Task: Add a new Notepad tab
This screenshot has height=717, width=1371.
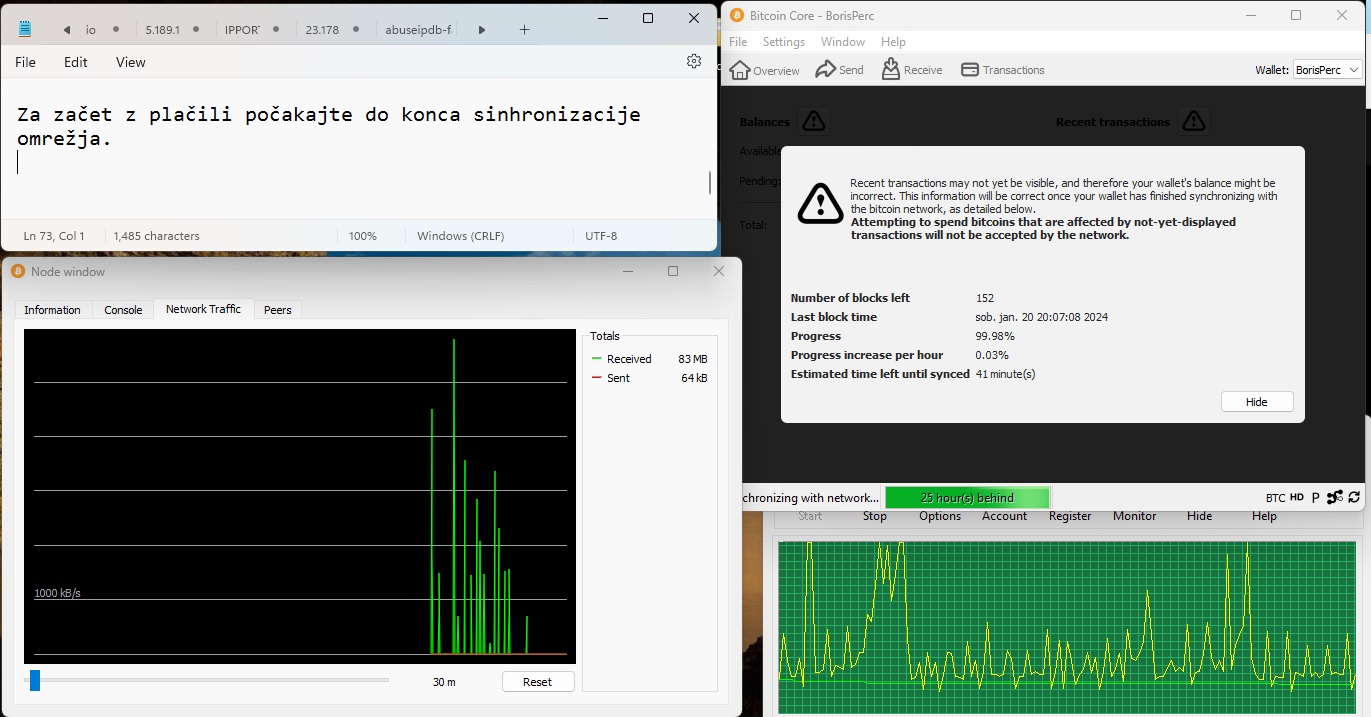Action: (x=524, y=30)
